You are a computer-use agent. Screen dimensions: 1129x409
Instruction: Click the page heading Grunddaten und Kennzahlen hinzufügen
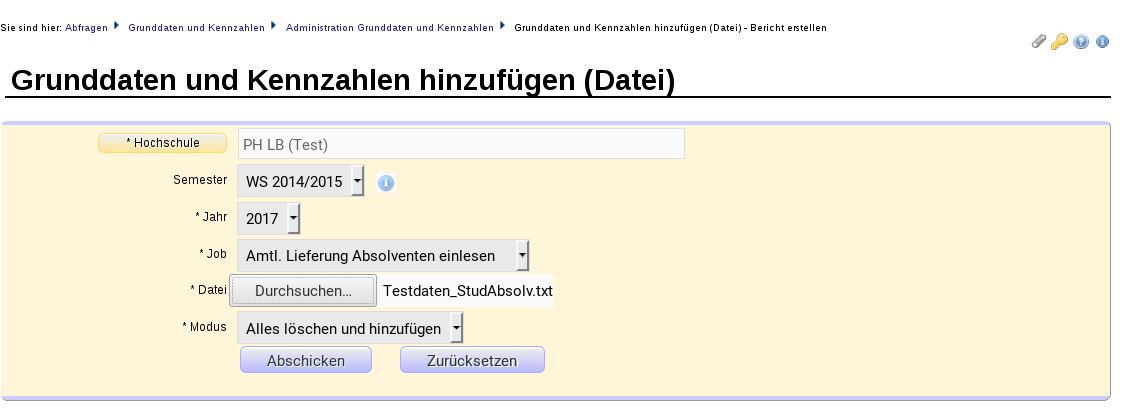tap(342, 81)
